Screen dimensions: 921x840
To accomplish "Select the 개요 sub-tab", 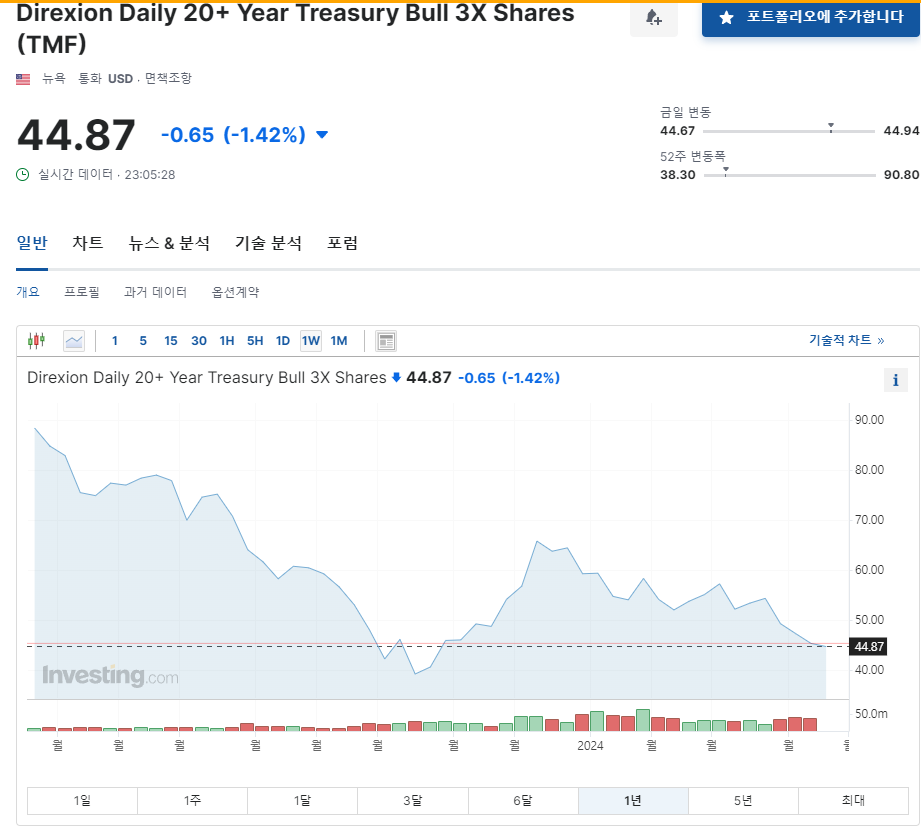I will 28,292.
